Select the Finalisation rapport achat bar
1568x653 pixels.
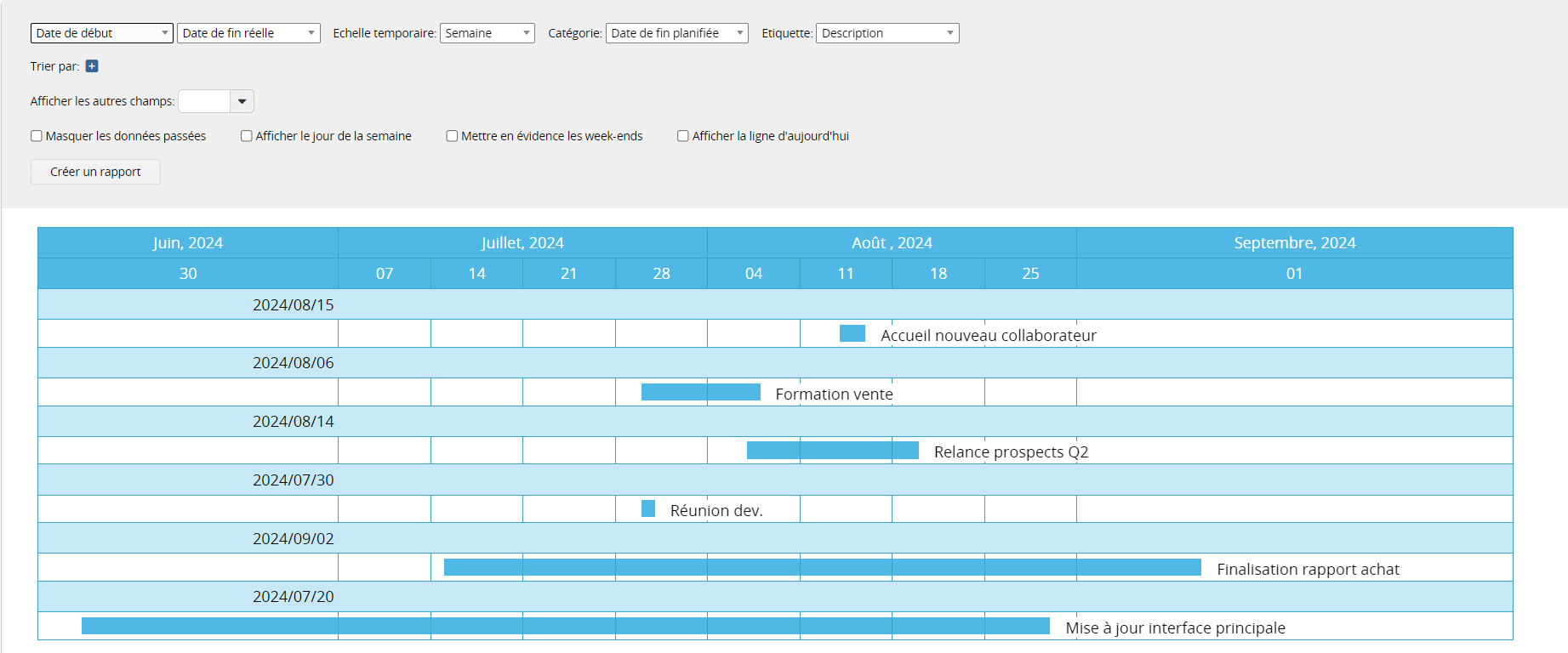[822, 567]
